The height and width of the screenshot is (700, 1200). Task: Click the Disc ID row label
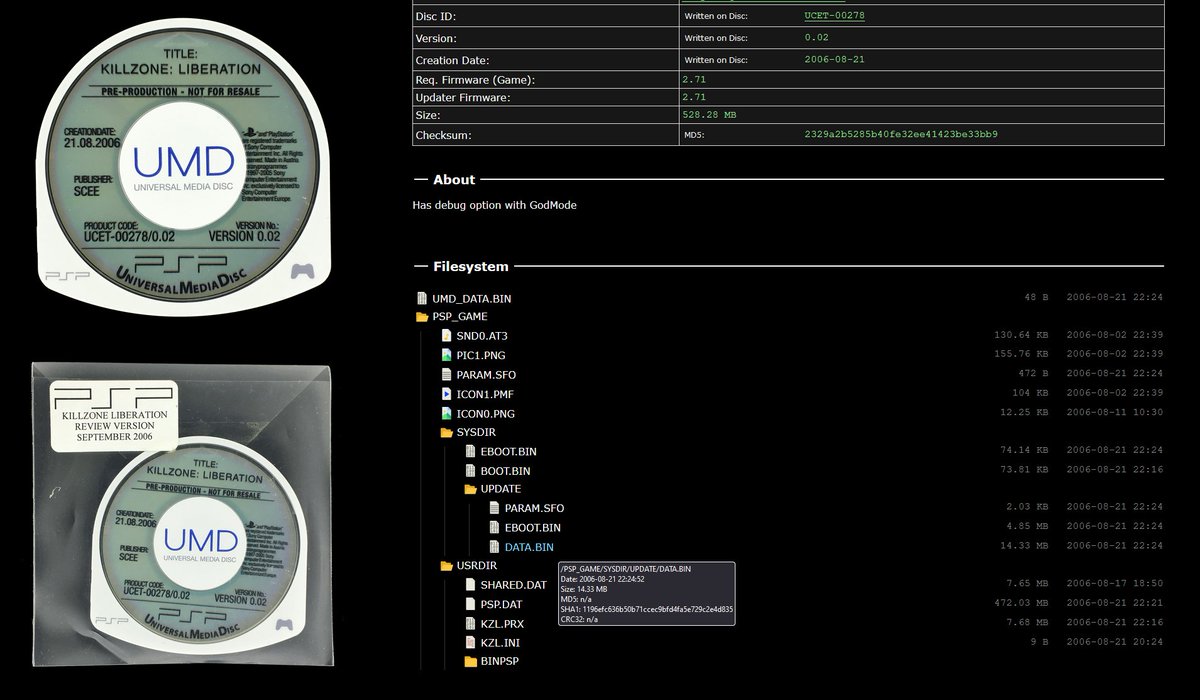tap(435, 17)
